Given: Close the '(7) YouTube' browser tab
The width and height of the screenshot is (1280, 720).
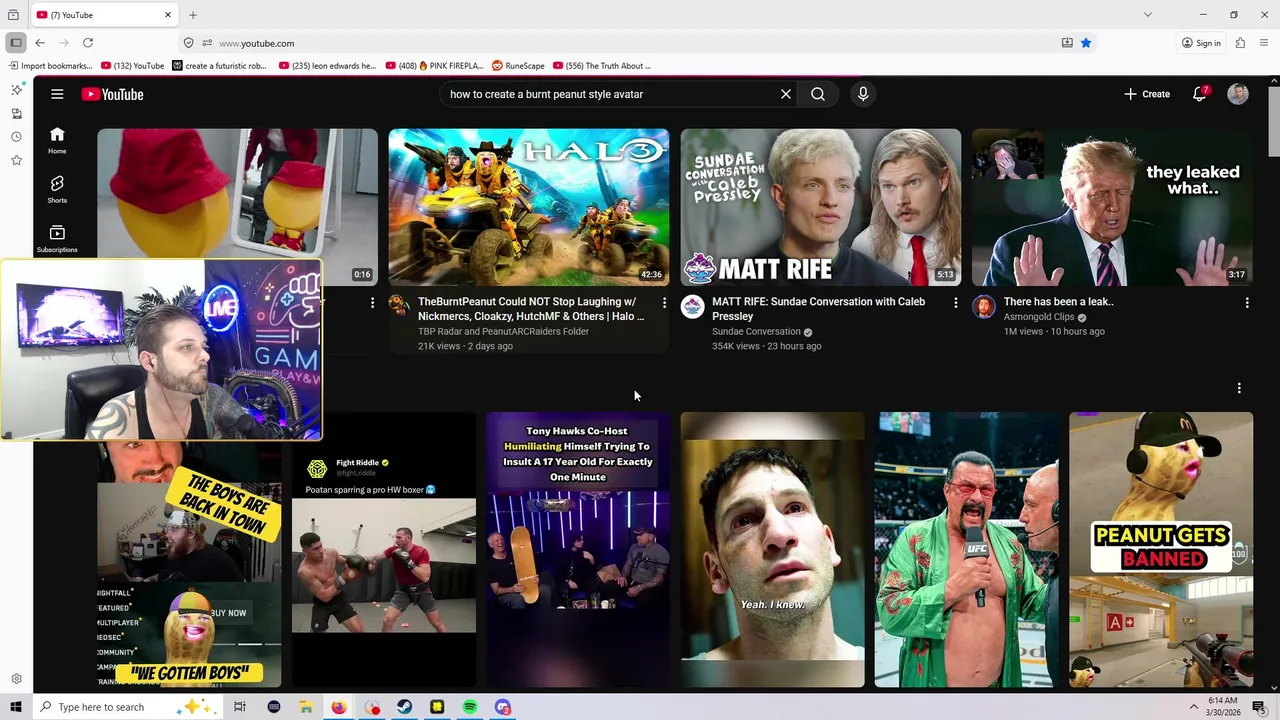Looking at the screenshot, I should 168,15.
